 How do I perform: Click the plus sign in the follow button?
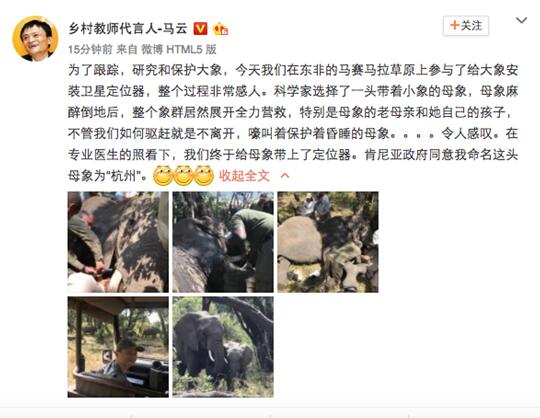click(x=455, y=25)
